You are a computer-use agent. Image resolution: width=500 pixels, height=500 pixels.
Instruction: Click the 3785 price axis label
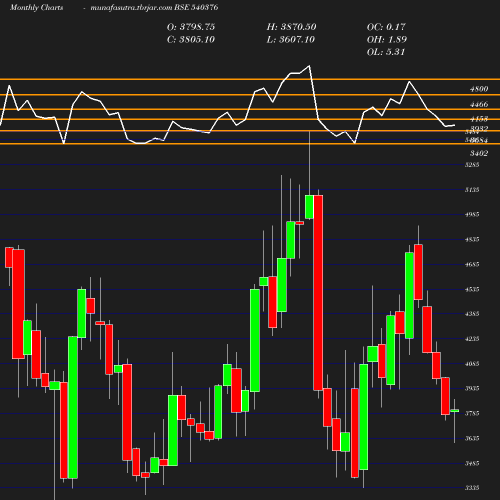pyautogui.click(x=472, y=413)
